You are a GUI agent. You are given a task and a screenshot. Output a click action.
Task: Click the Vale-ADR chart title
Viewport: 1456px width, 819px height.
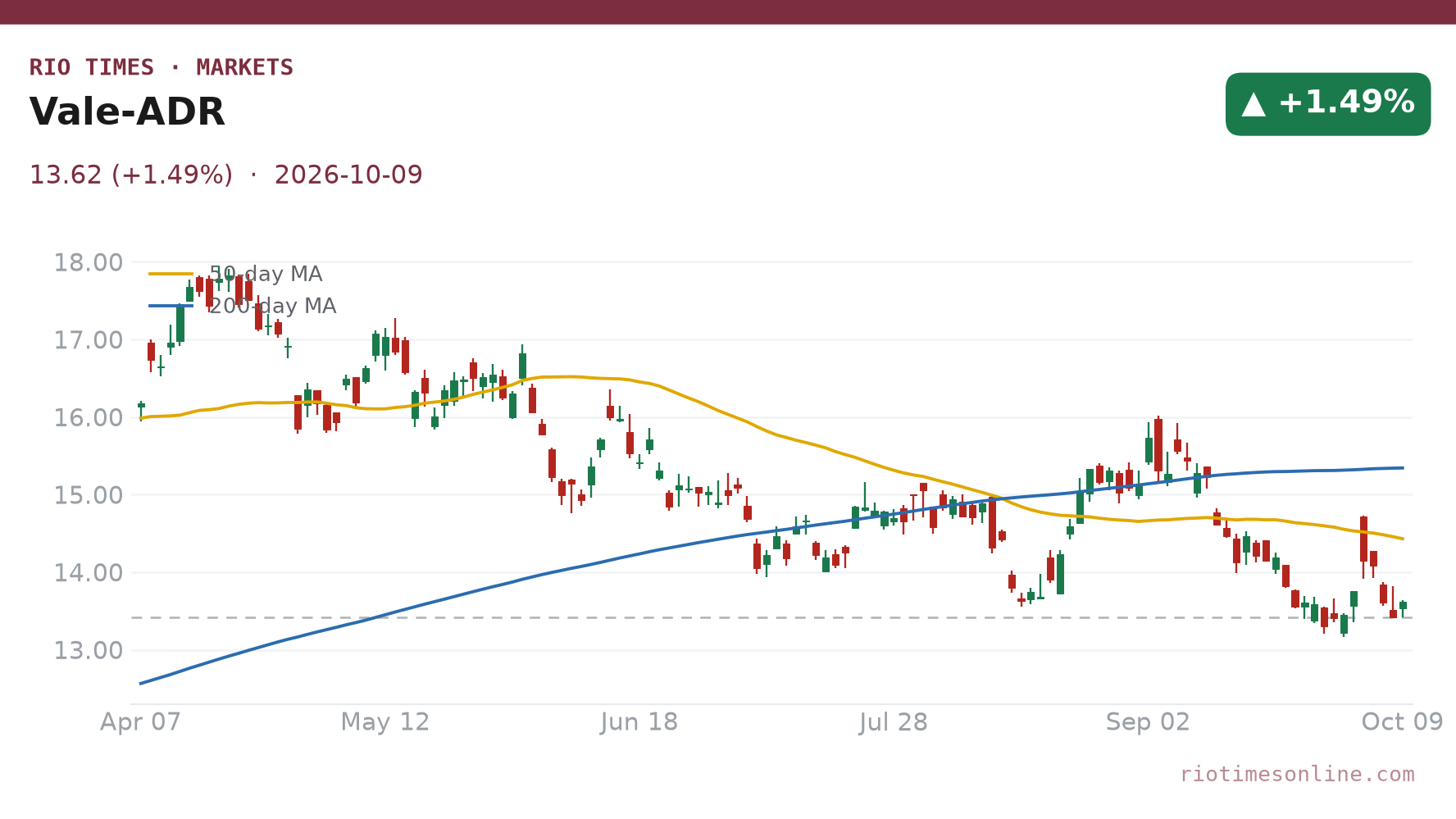127,112
